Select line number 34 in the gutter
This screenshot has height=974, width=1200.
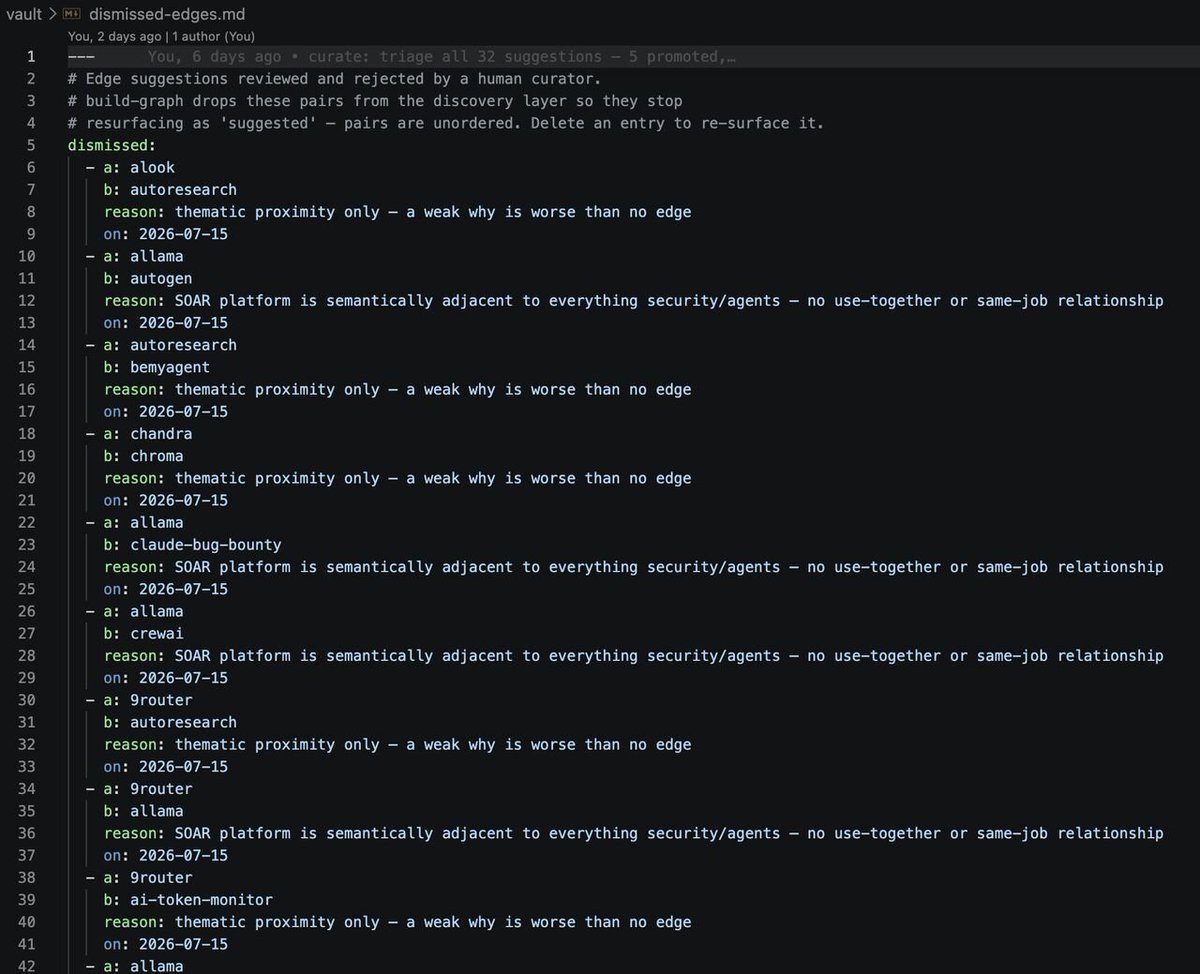28,789
